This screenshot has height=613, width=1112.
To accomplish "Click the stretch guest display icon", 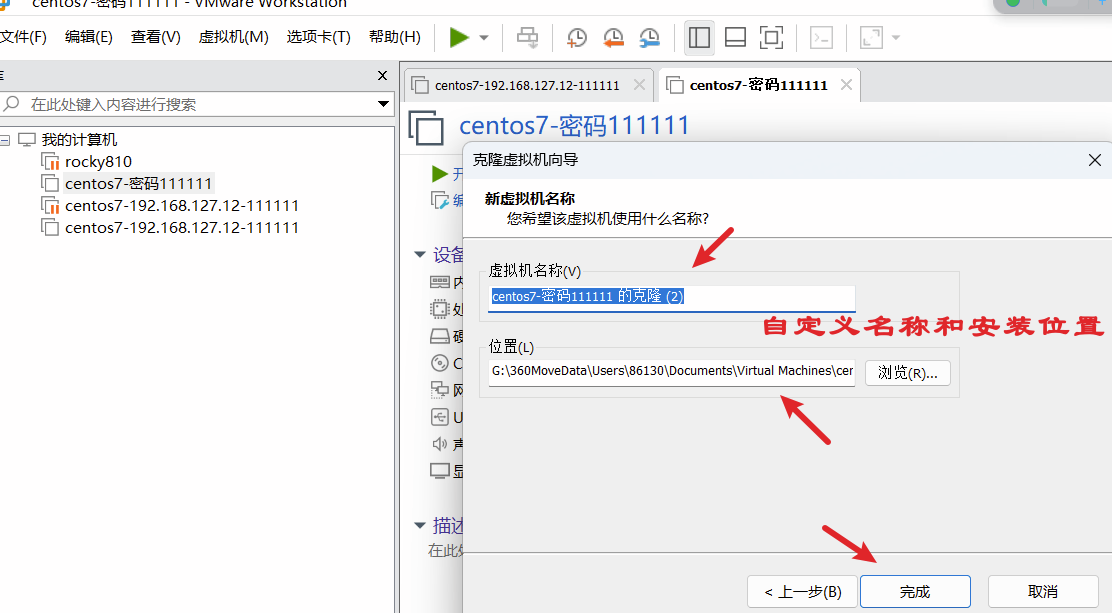I will click(871, 38).
